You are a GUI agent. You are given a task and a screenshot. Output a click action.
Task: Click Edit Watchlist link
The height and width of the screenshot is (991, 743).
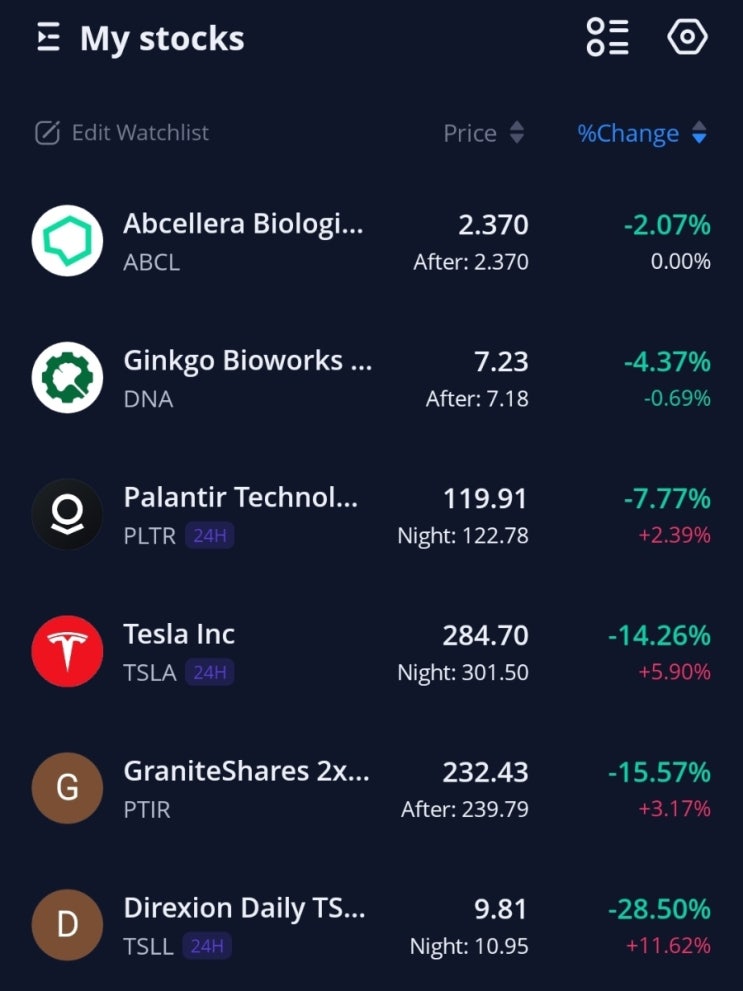click(x=140, y=133)
